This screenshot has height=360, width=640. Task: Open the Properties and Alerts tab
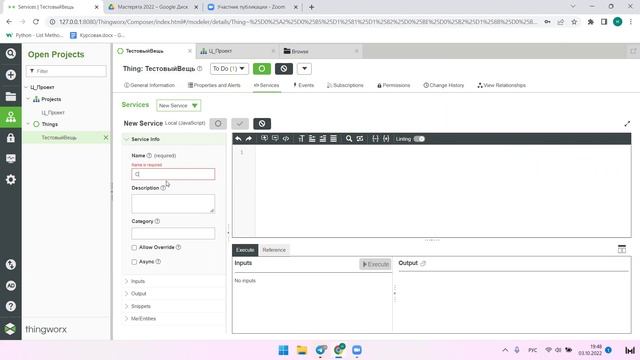click(x=214, y=85)
